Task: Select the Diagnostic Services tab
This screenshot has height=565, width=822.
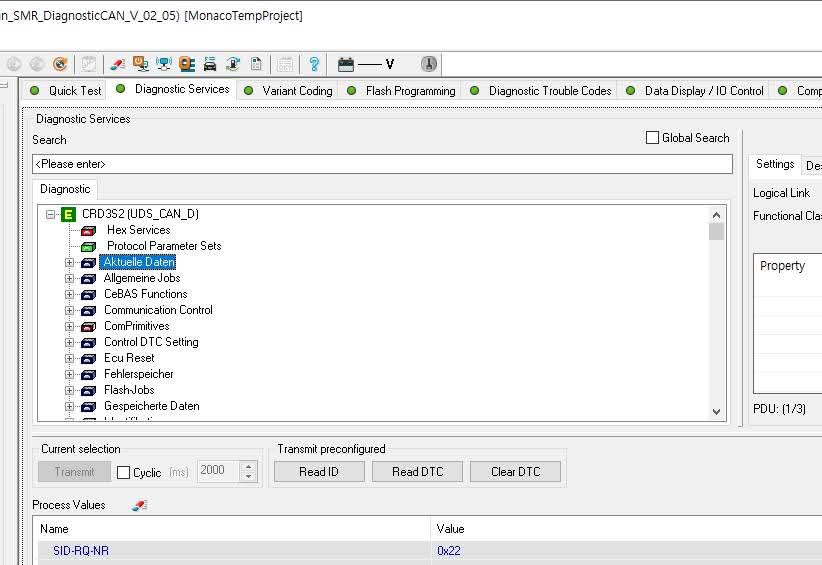Action: (172, 89)
